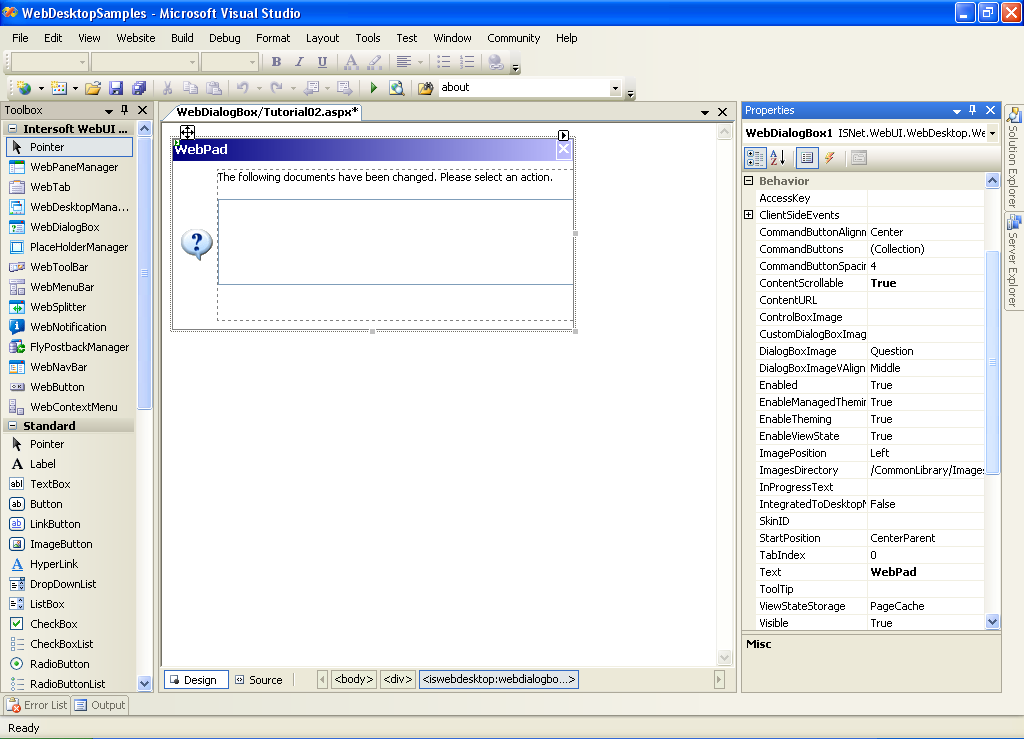Select the RadioButton control in Toolbox

pos(59,664)
